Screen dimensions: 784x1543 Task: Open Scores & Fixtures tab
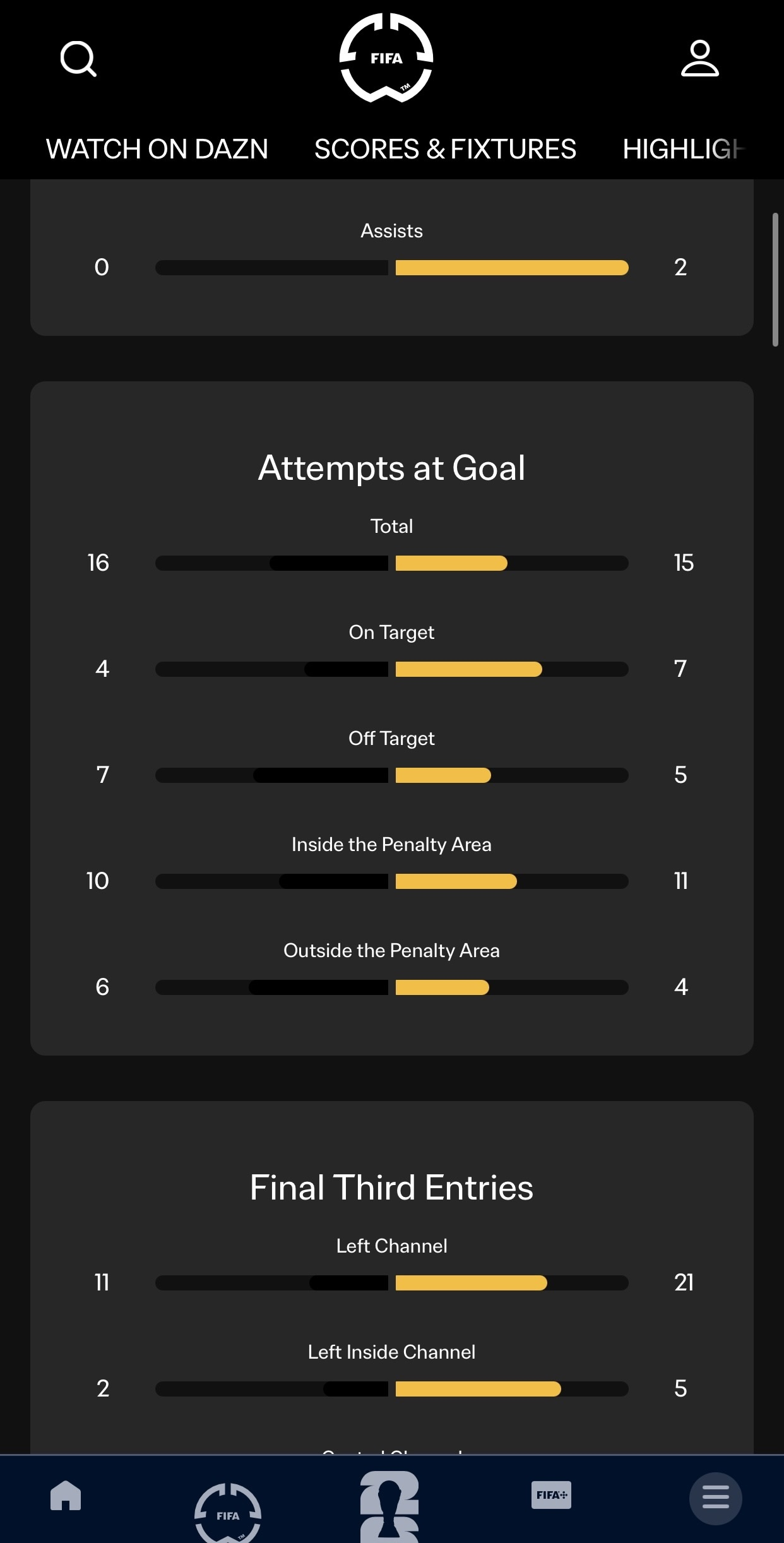[x=445, y=150]
